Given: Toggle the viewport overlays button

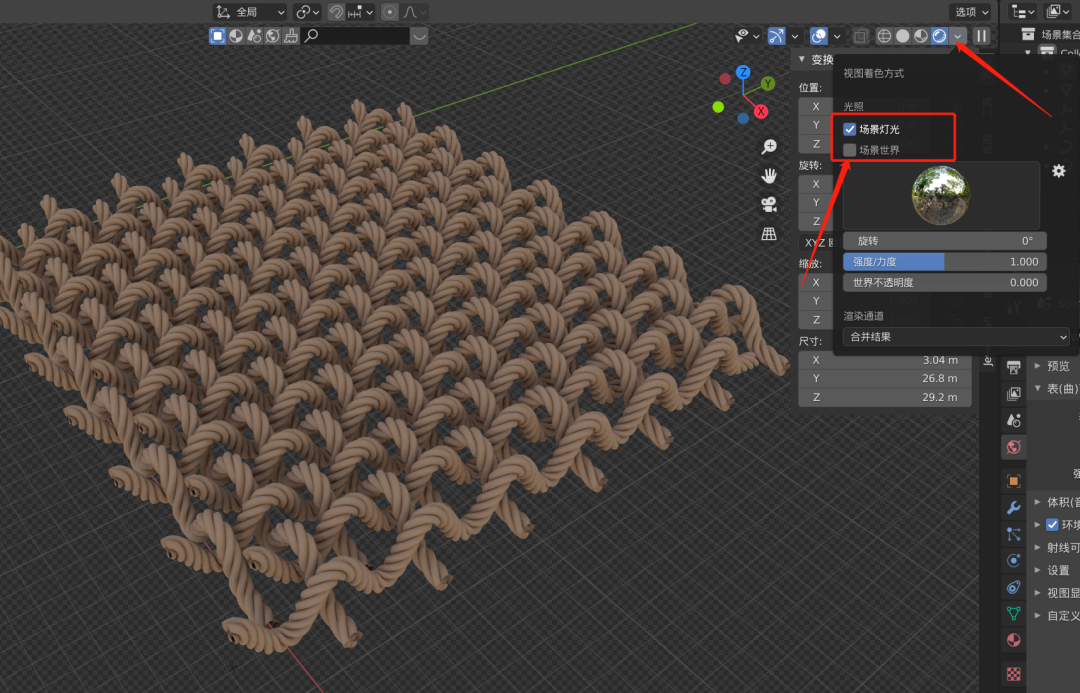Looking at the screenshot, I should point(819,36).
